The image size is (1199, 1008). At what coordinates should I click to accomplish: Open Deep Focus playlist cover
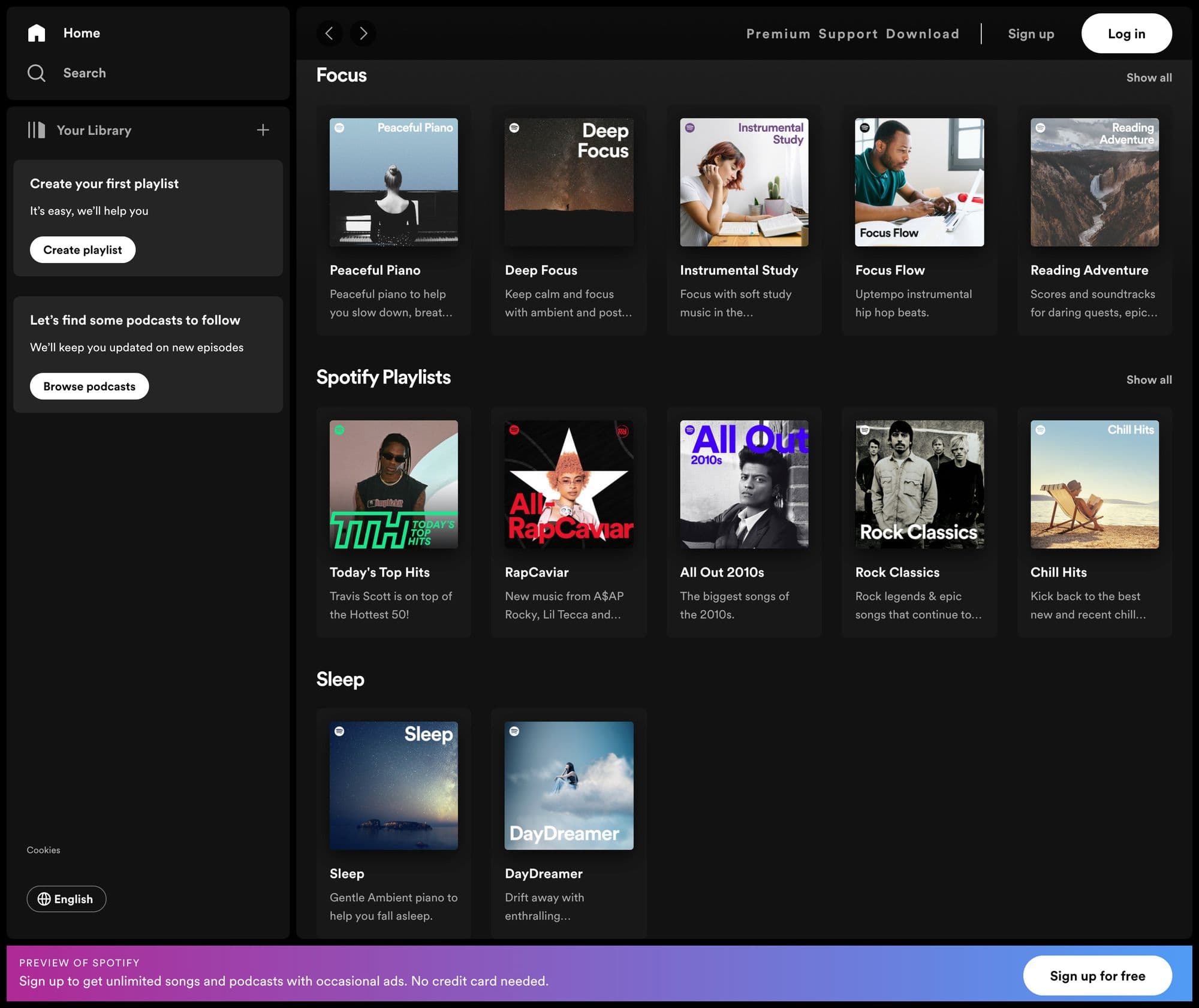tap(569, 182)
